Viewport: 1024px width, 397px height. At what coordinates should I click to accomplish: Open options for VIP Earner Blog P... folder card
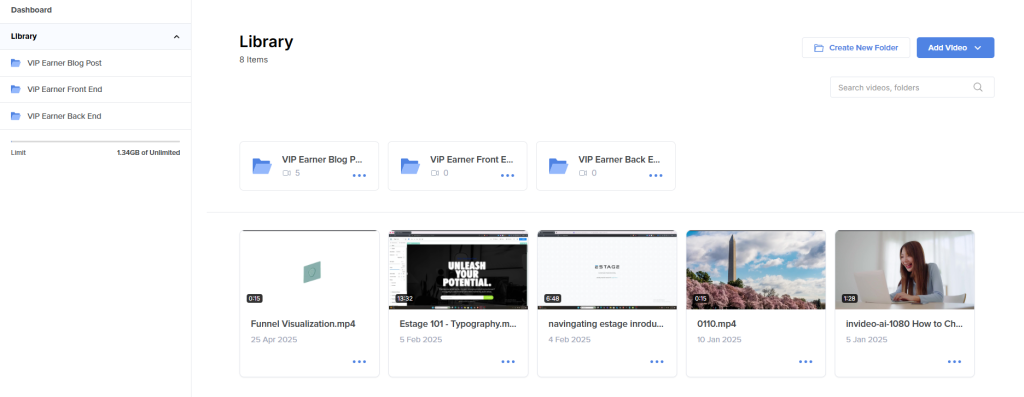coord(359,176)
